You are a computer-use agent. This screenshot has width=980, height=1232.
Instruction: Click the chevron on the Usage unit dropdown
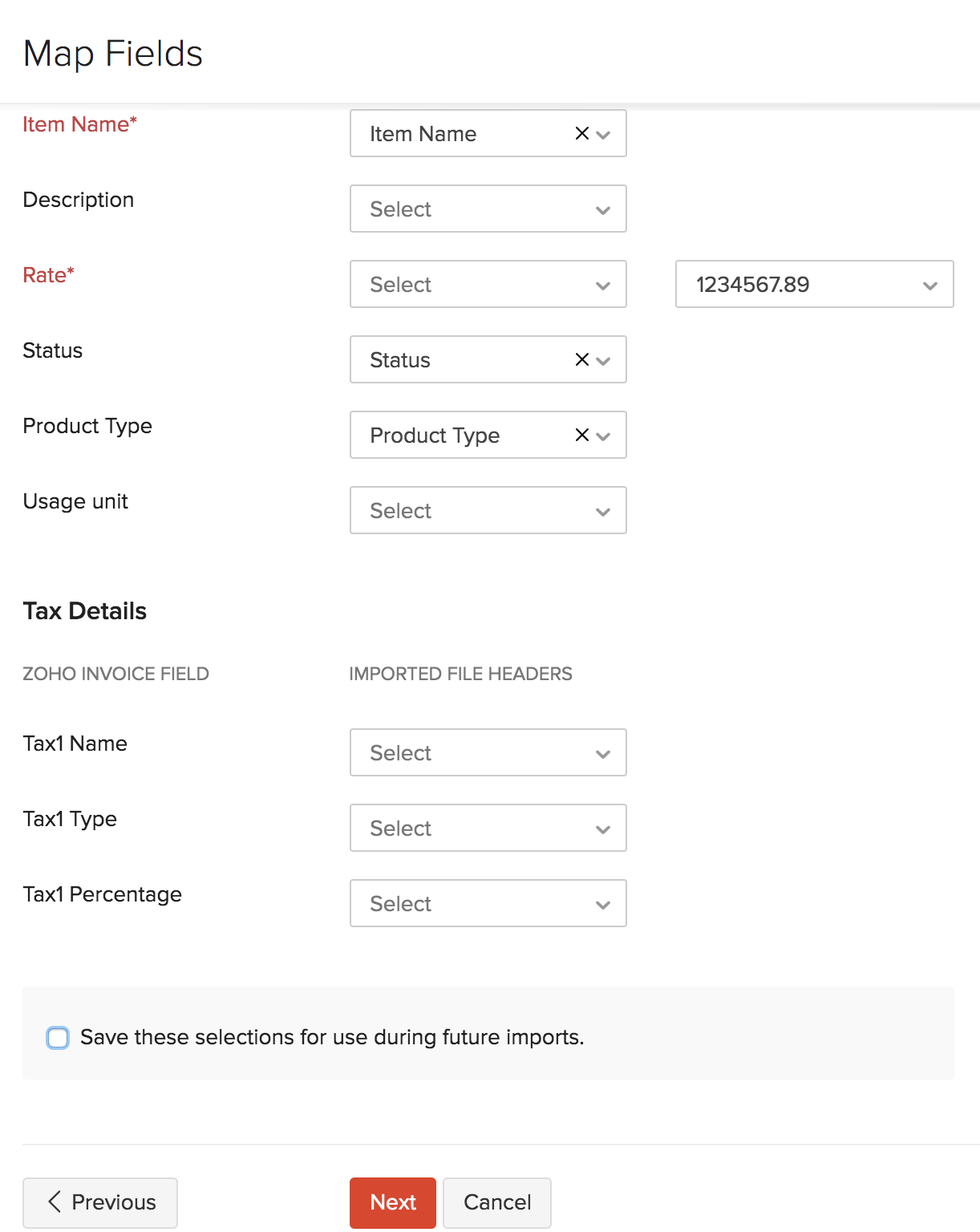602,510
